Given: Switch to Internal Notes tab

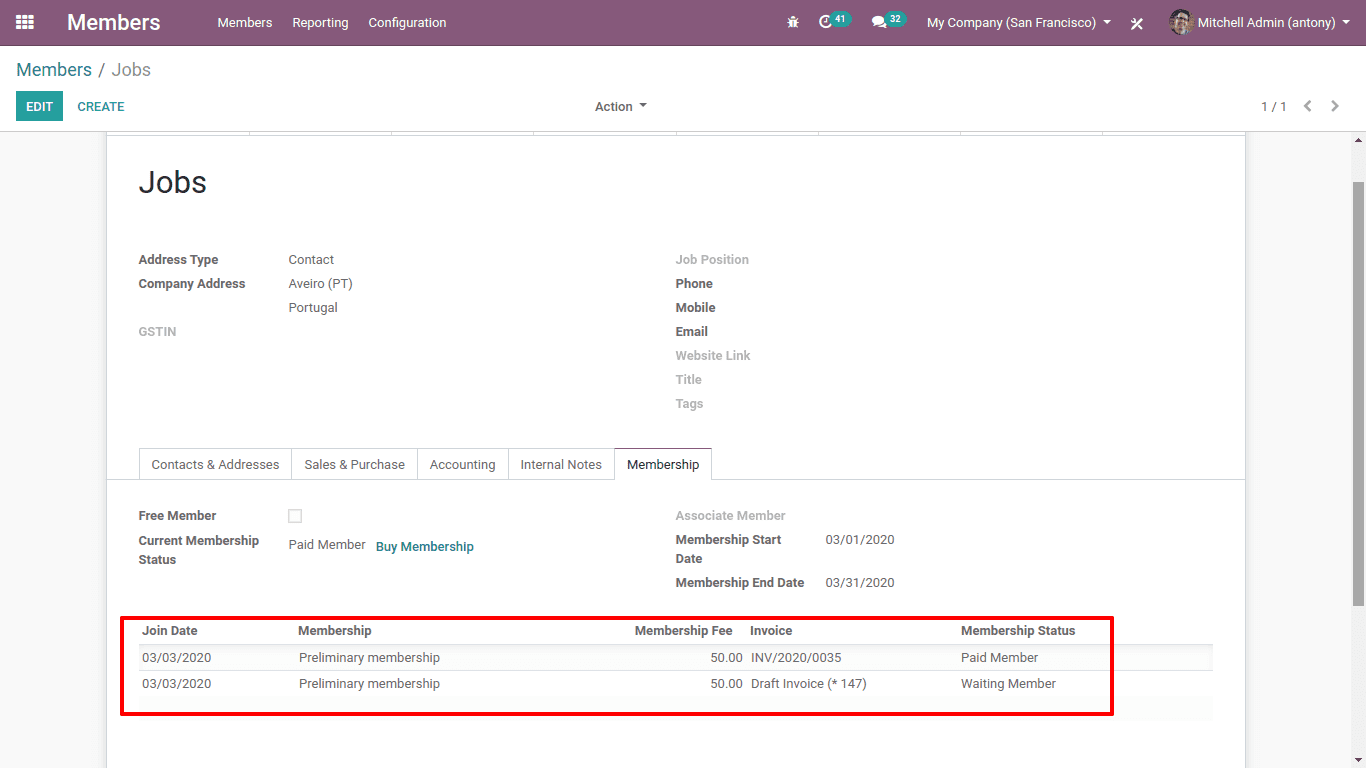Looking at the screenshot, I should [x=561, y=464].
